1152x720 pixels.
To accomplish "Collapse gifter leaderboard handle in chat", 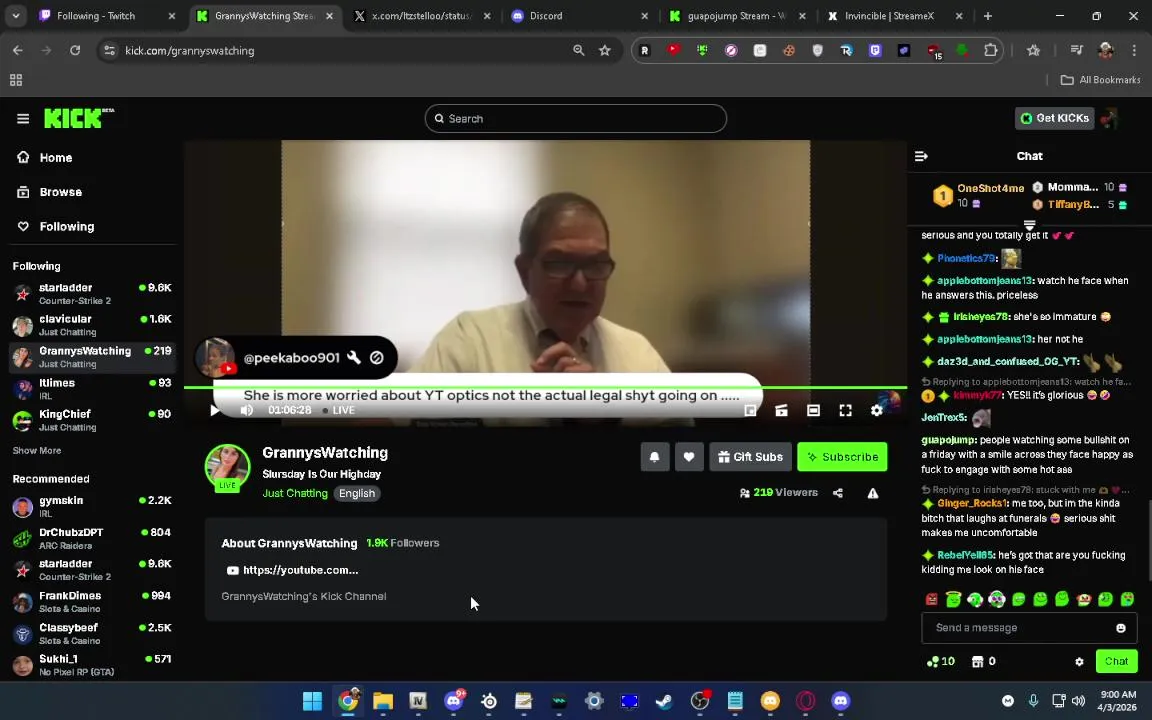I will 1029,224.
